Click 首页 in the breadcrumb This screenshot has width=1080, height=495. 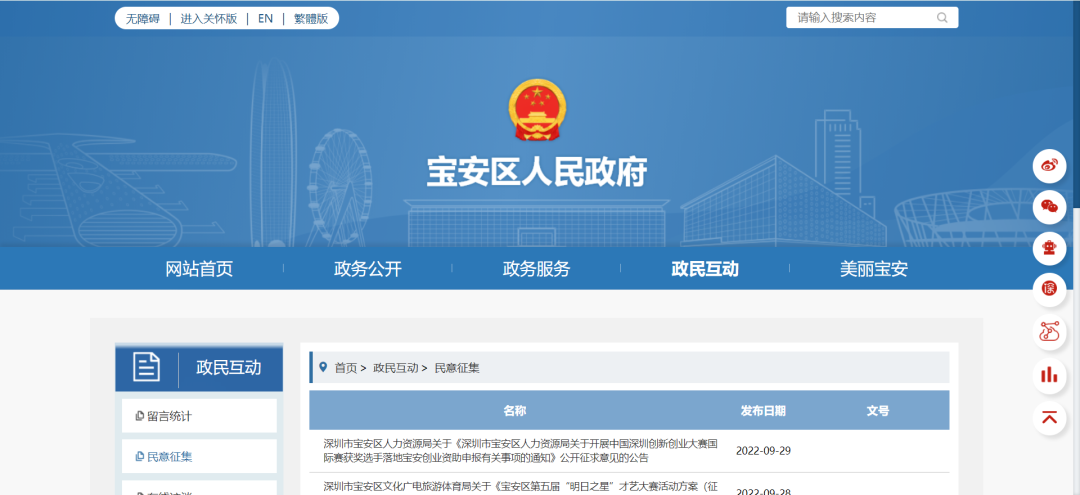click(x=346, y=368)
